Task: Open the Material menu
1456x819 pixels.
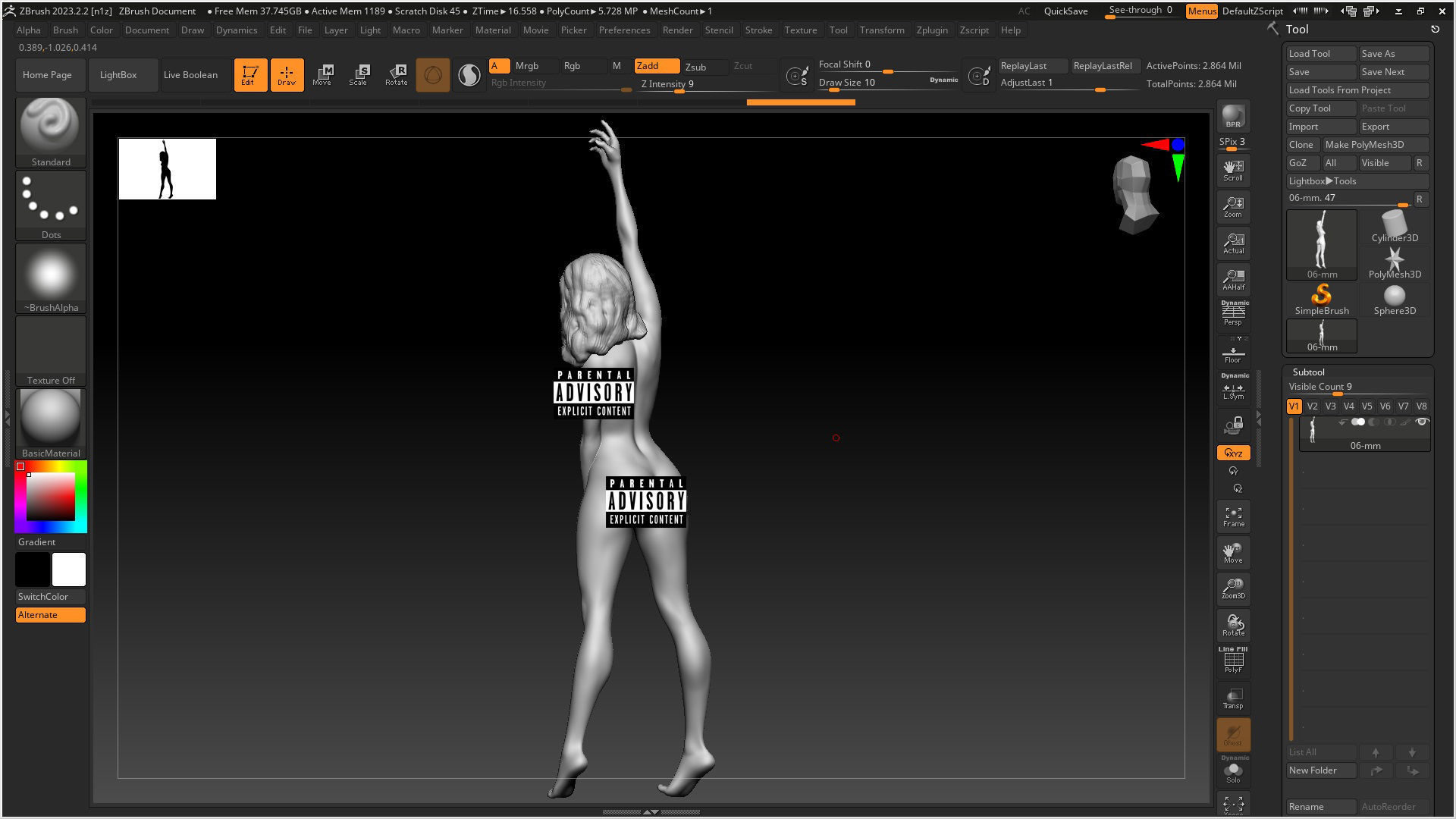Action: pos(493,30)
